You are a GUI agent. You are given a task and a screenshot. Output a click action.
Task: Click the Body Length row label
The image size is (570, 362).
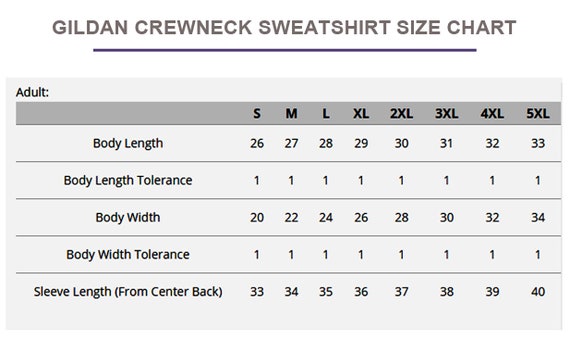click(x=128, y=144)
